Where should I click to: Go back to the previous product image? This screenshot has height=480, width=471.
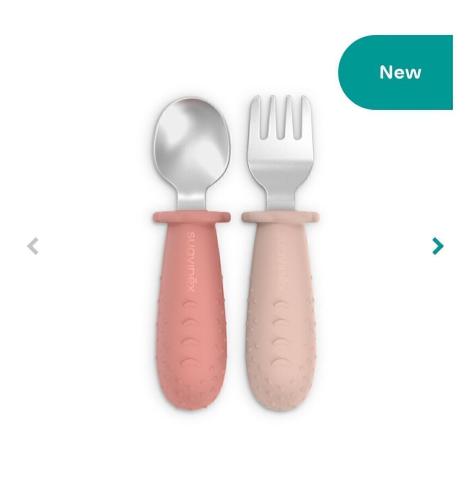(33, 246)
